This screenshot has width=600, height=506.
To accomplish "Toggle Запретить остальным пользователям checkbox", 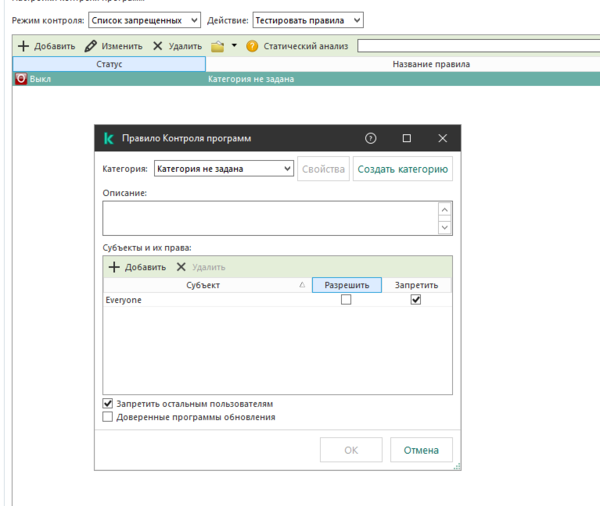I will coord(108,403).
